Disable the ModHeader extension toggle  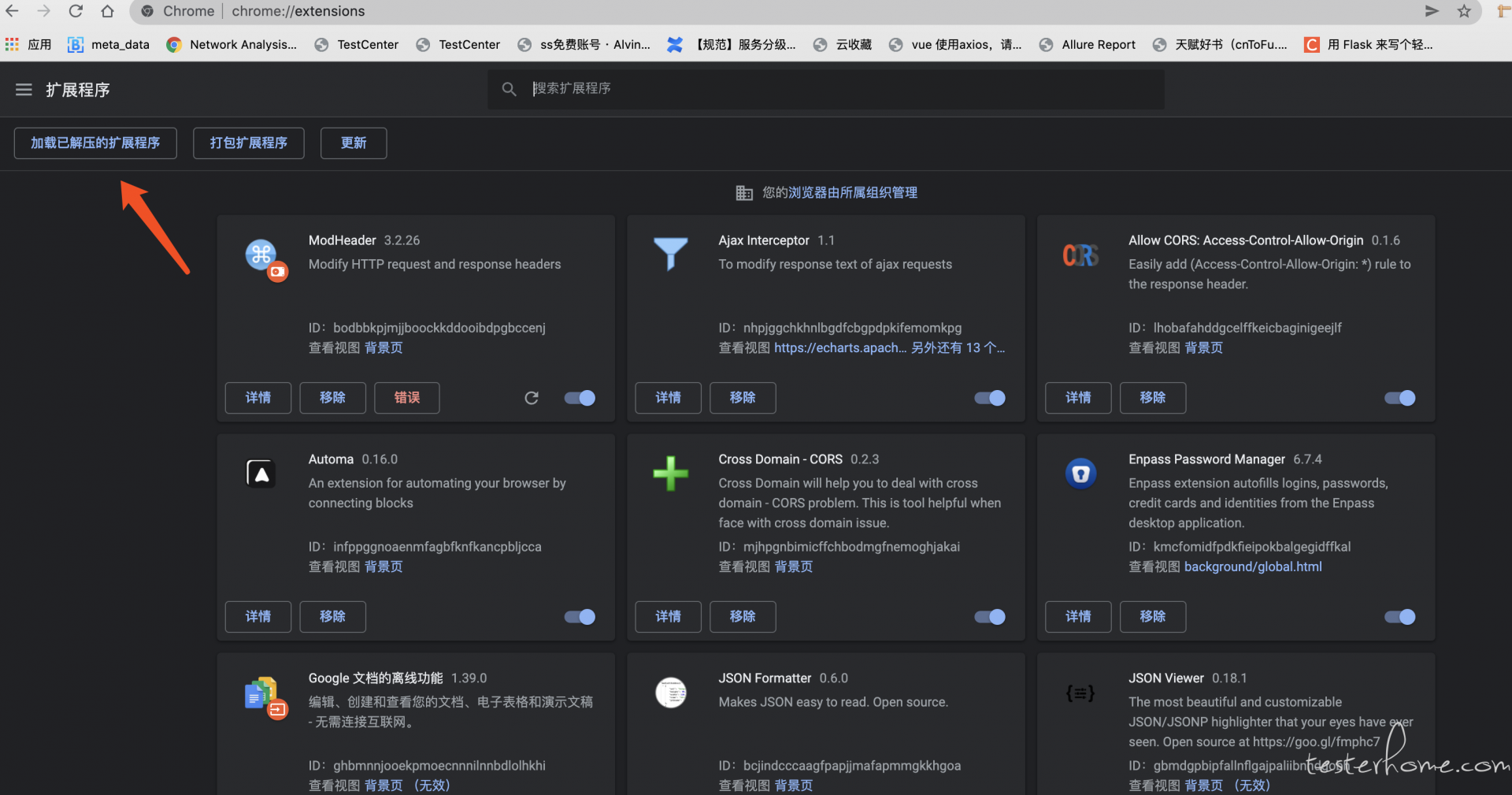point(580,398)
